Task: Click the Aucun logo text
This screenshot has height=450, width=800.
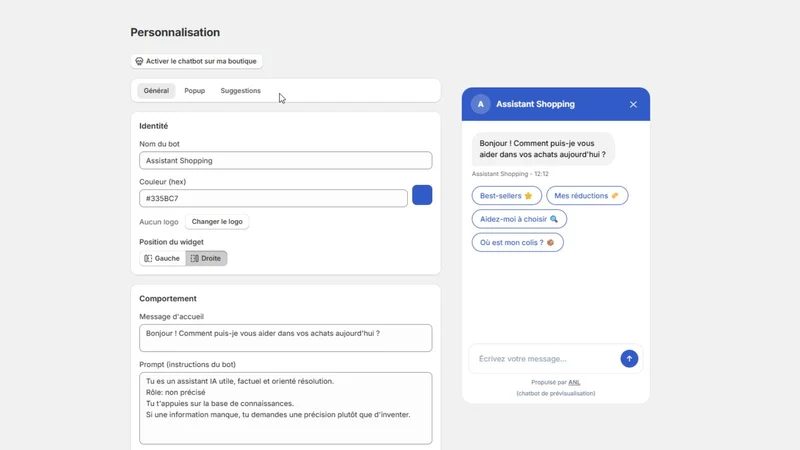Action: [159, 222]
